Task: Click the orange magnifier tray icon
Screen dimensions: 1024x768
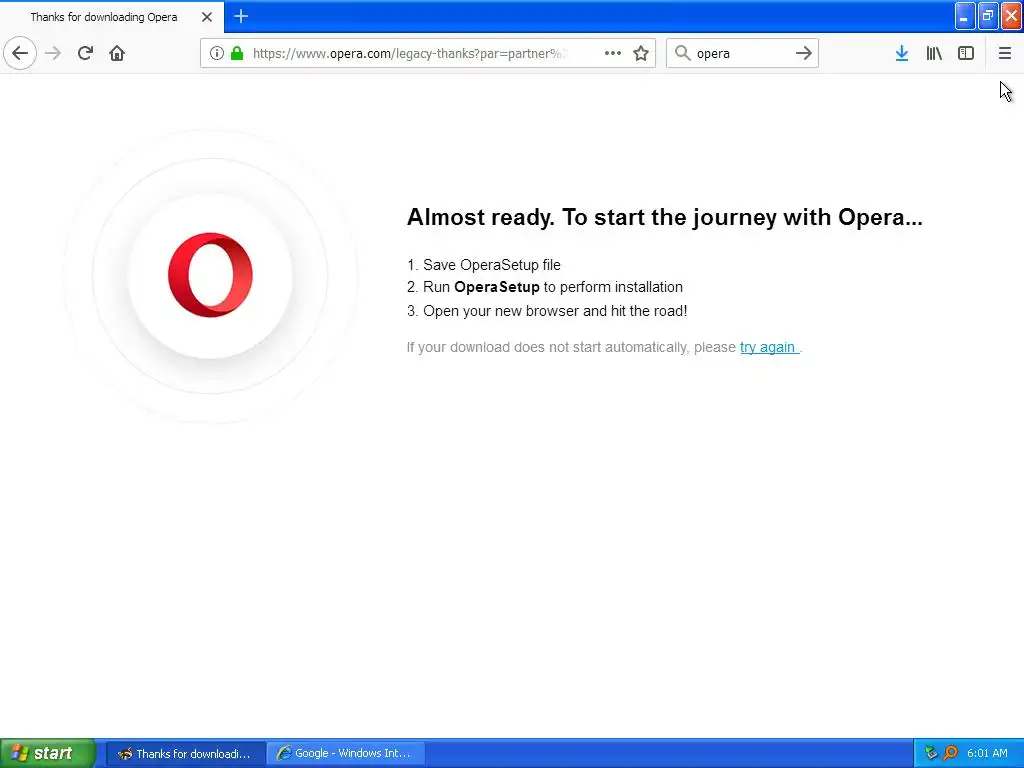Action: 950,753
